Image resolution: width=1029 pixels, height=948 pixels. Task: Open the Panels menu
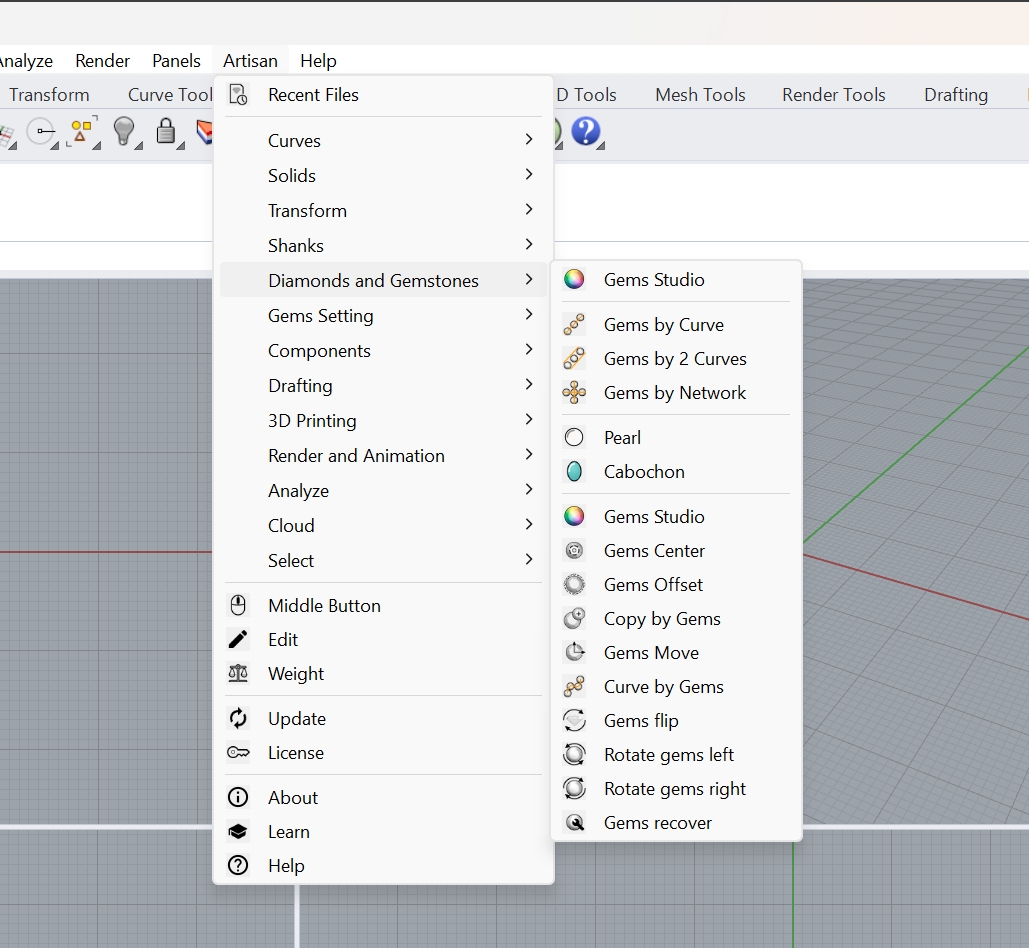(176, 61)
